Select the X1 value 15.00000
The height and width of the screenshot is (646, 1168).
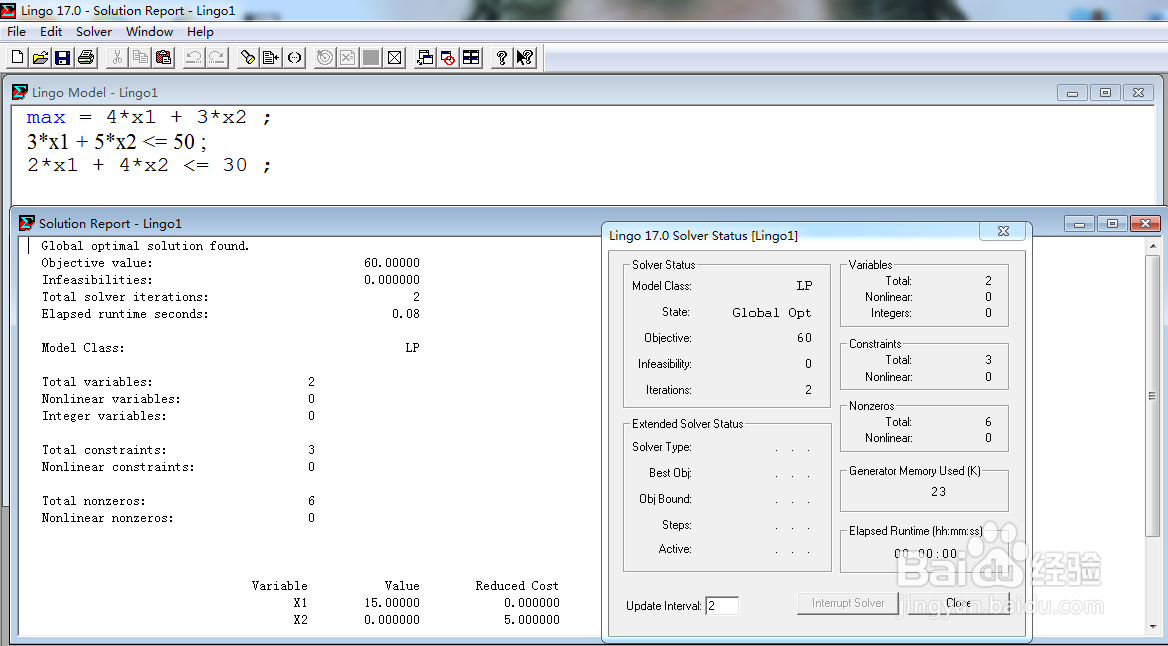[x=392, y=603]
